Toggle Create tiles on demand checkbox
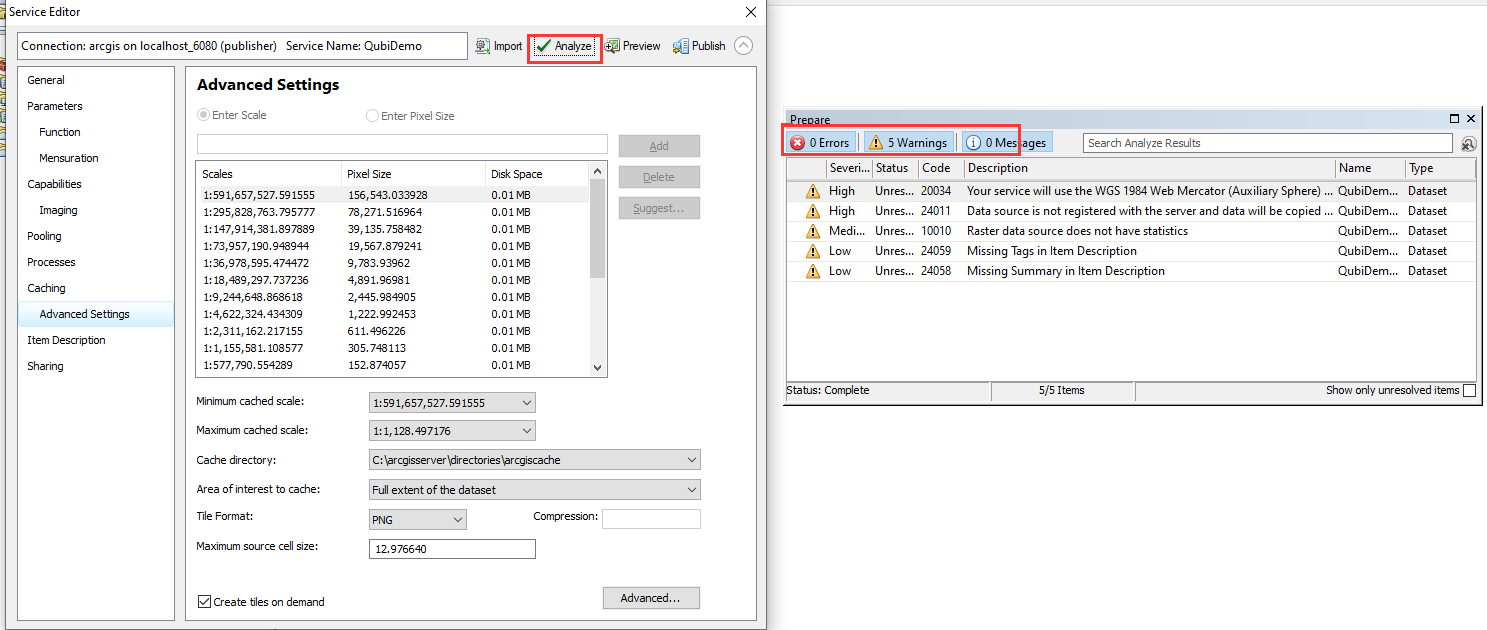The height and width of the screenshot is (630, 1487). pyautogui.click(x=204, y=602)
